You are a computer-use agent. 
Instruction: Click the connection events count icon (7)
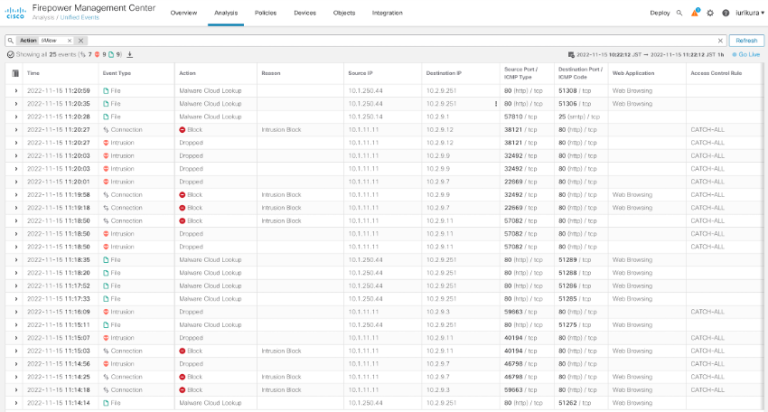point(83,54)
